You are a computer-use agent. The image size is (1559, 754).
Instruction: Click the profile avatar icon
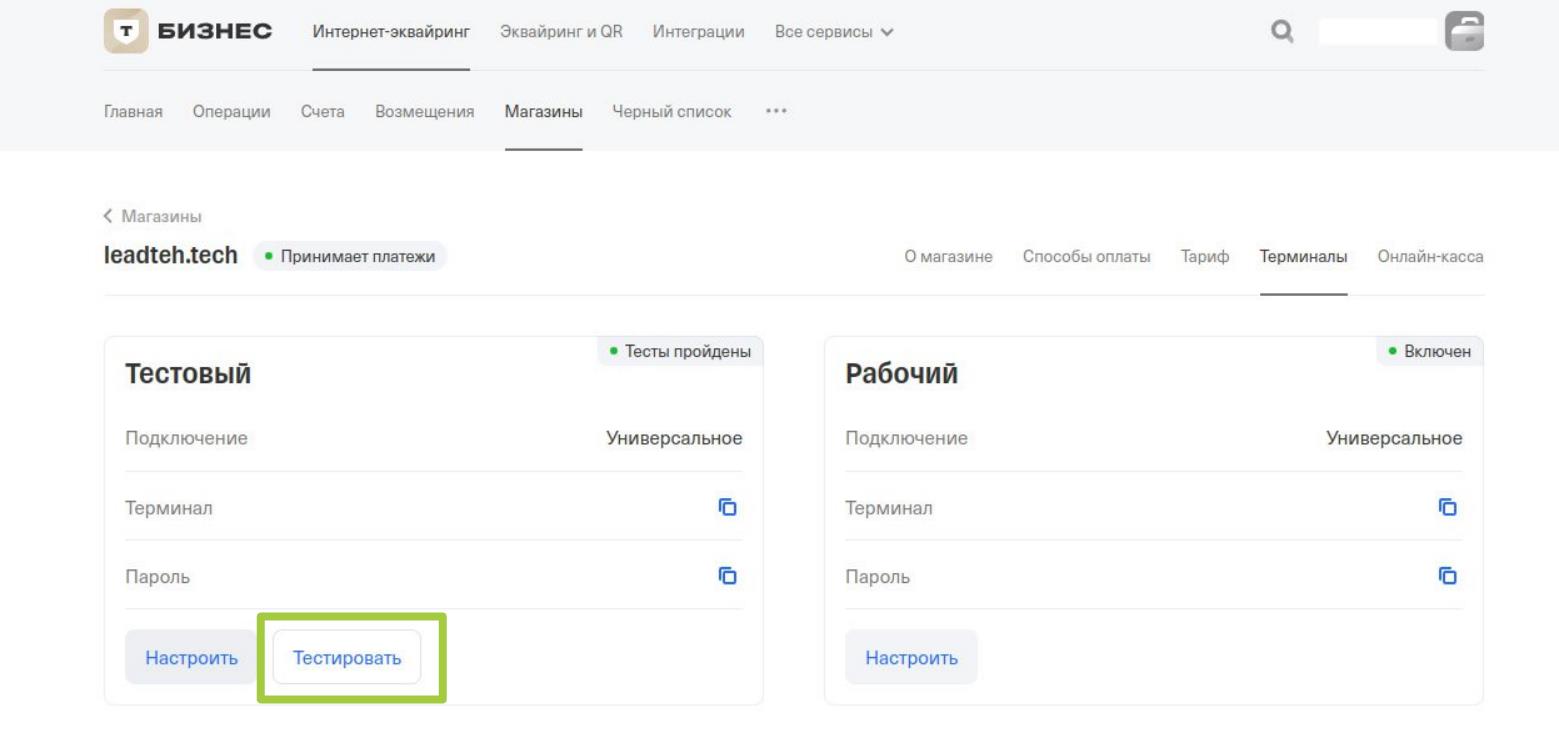pos(1467,33)
